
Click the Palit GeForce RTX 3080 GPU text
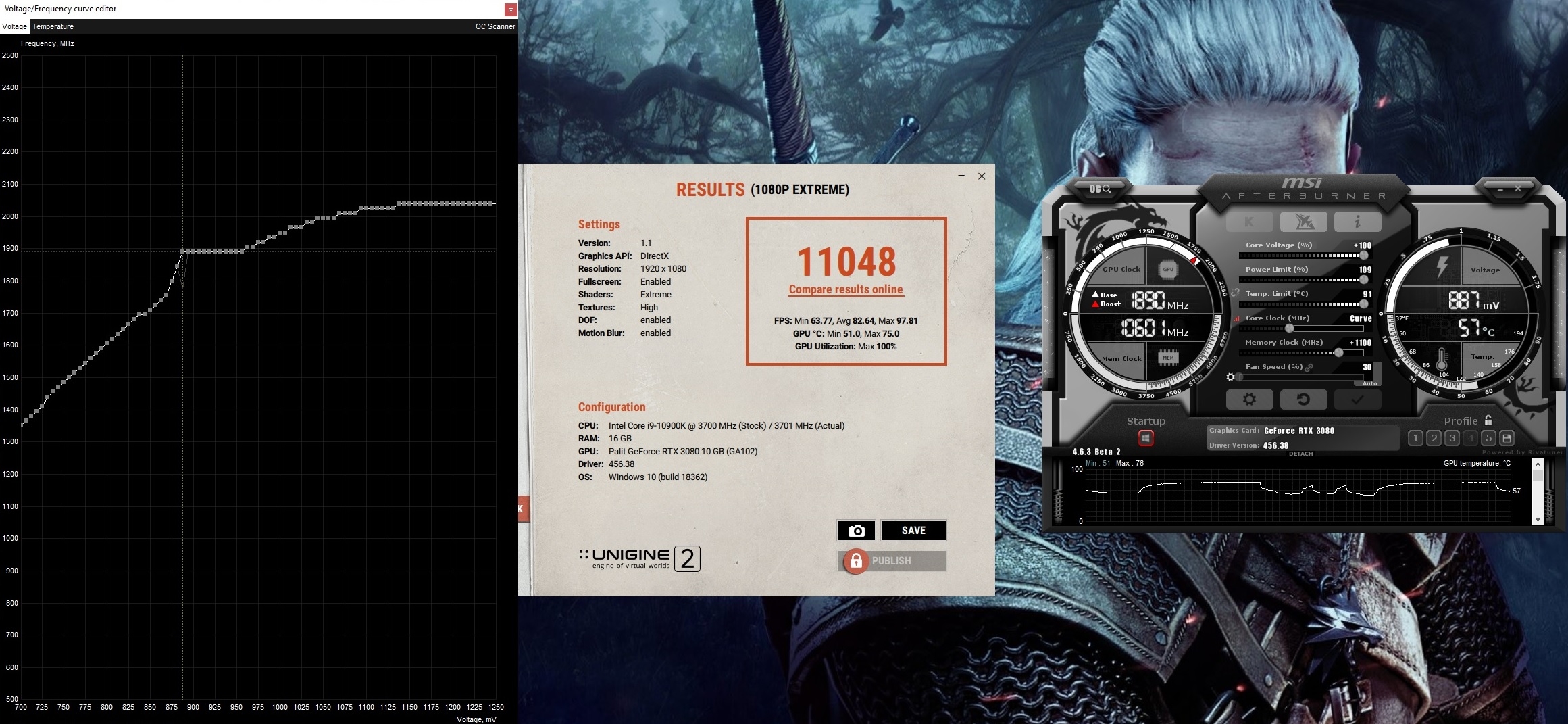(x=683, y=452)
